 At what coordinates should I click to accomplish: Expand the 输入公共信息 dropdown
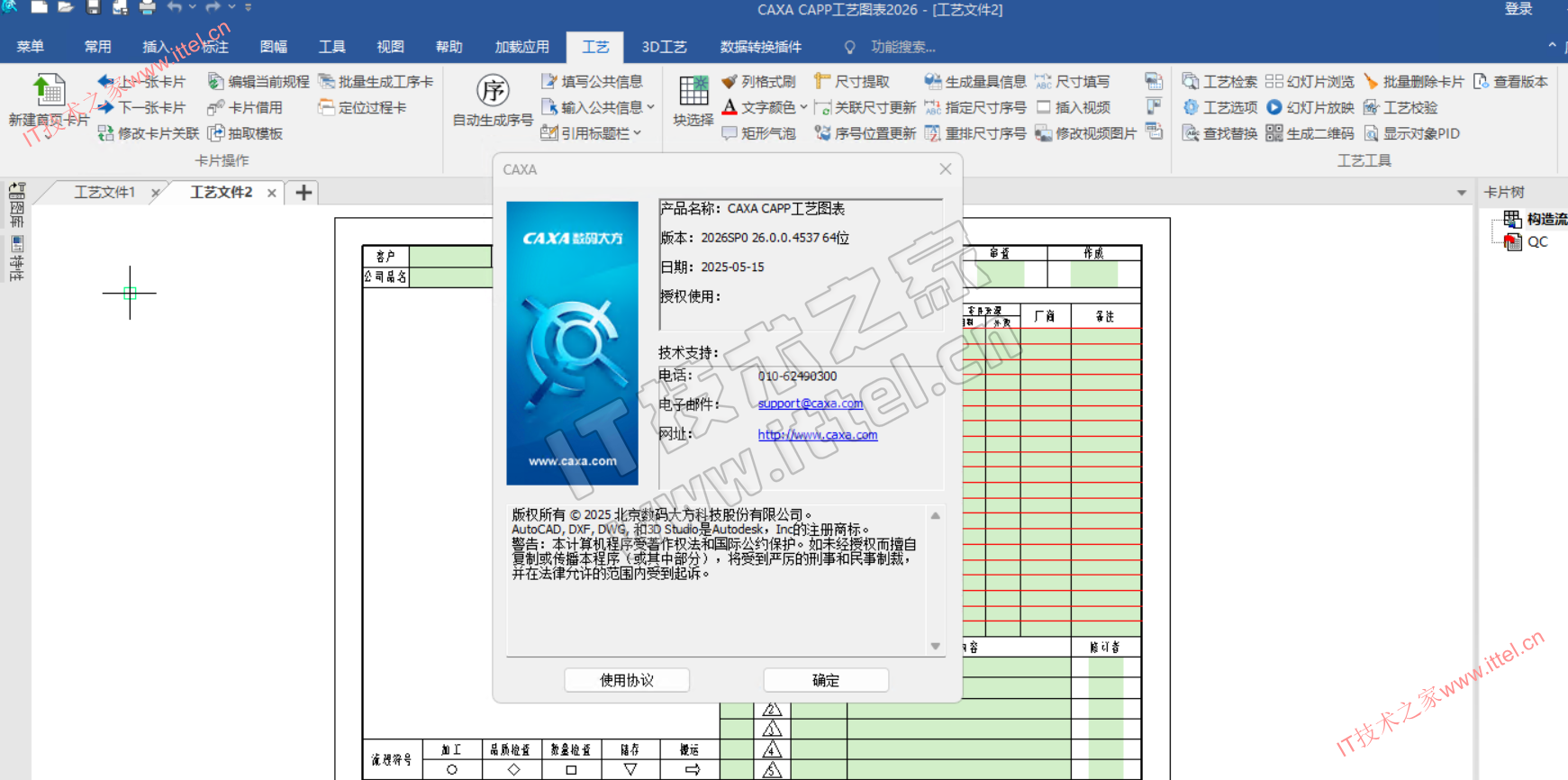coord(650,107)
